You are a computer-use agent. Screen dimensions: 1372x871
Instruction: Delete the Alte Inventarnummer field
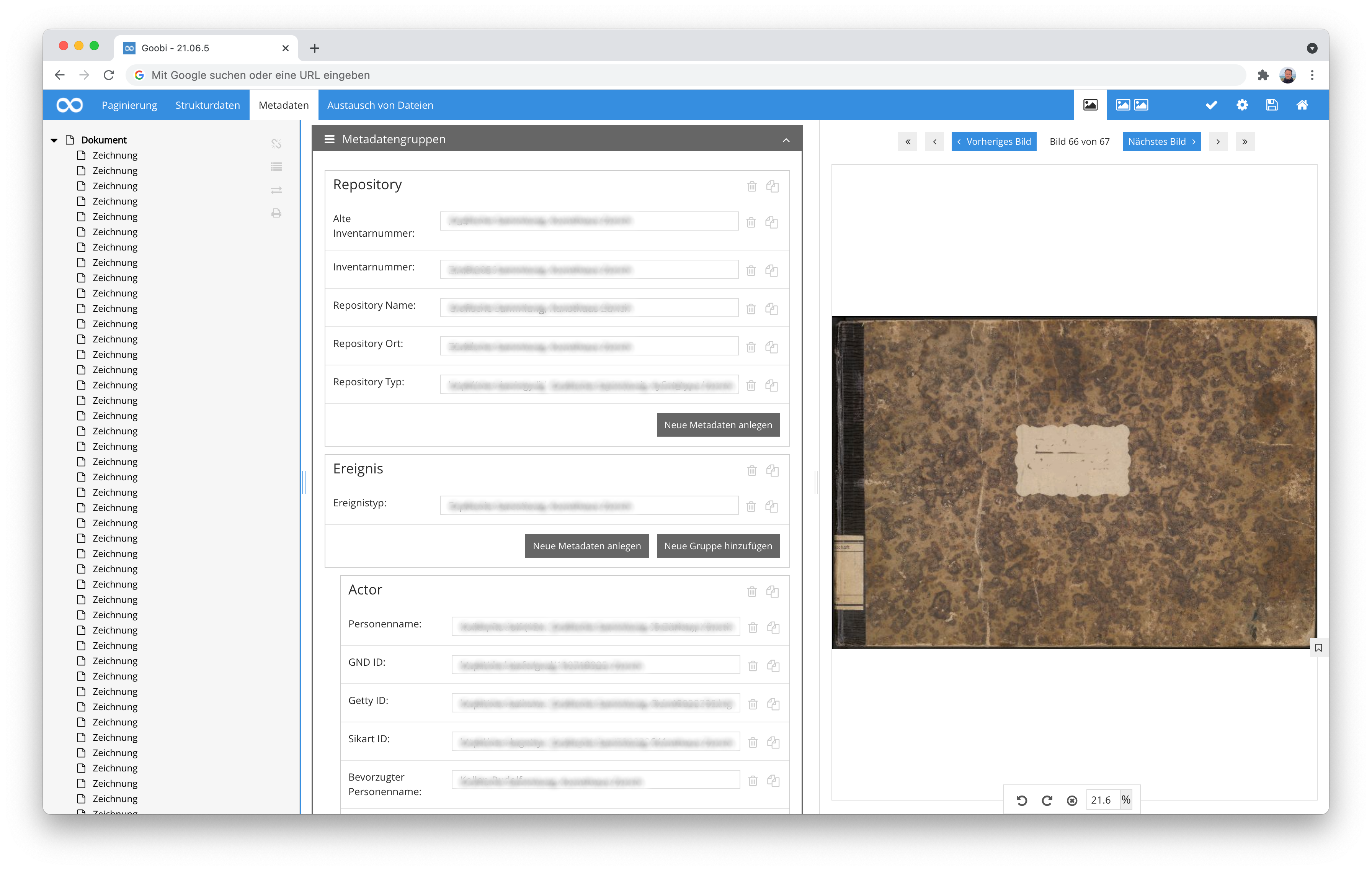tap(751, 222)
